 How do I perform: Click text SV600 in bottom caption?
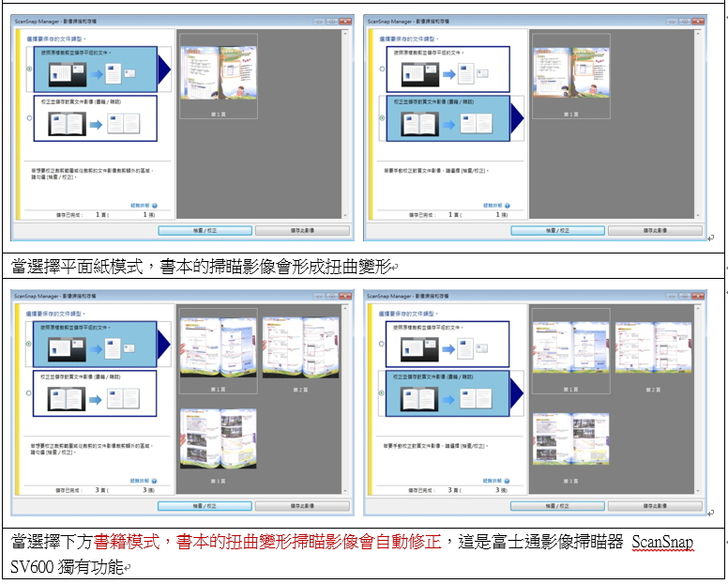point(32,567)
